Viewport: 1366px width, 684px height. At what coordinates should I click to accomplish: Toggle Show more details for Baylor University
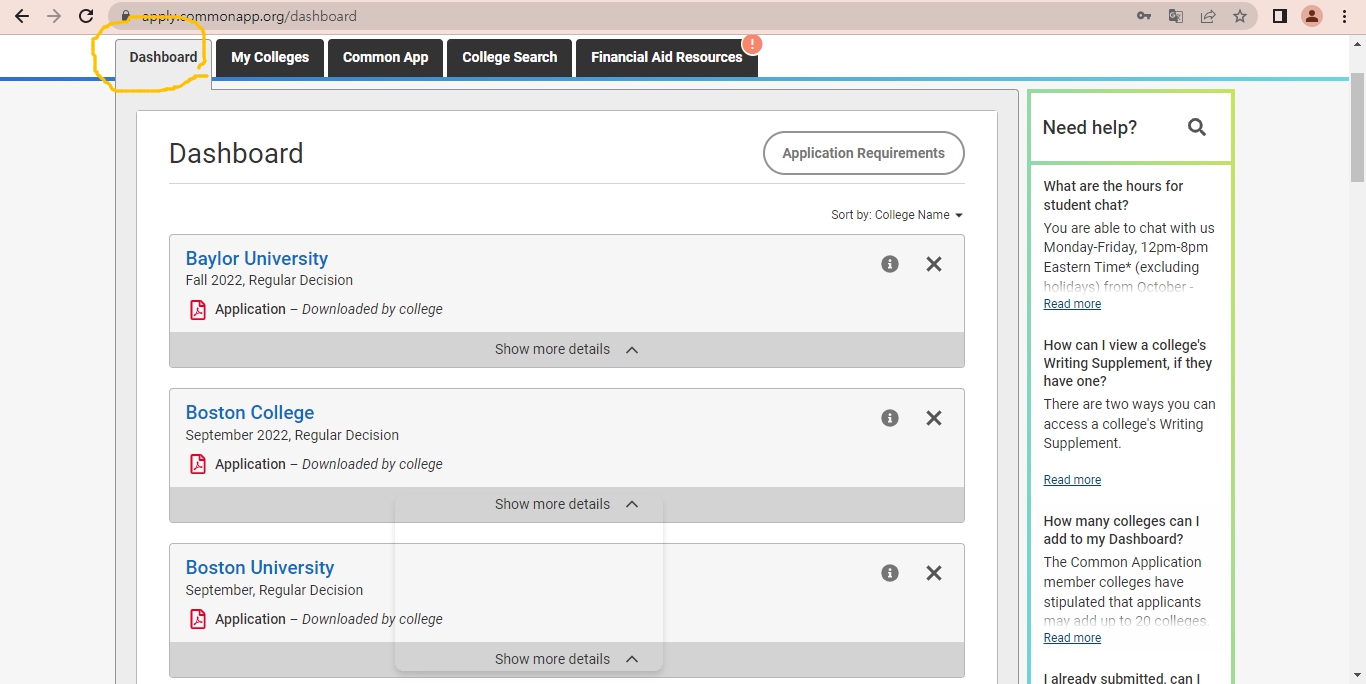567,350
